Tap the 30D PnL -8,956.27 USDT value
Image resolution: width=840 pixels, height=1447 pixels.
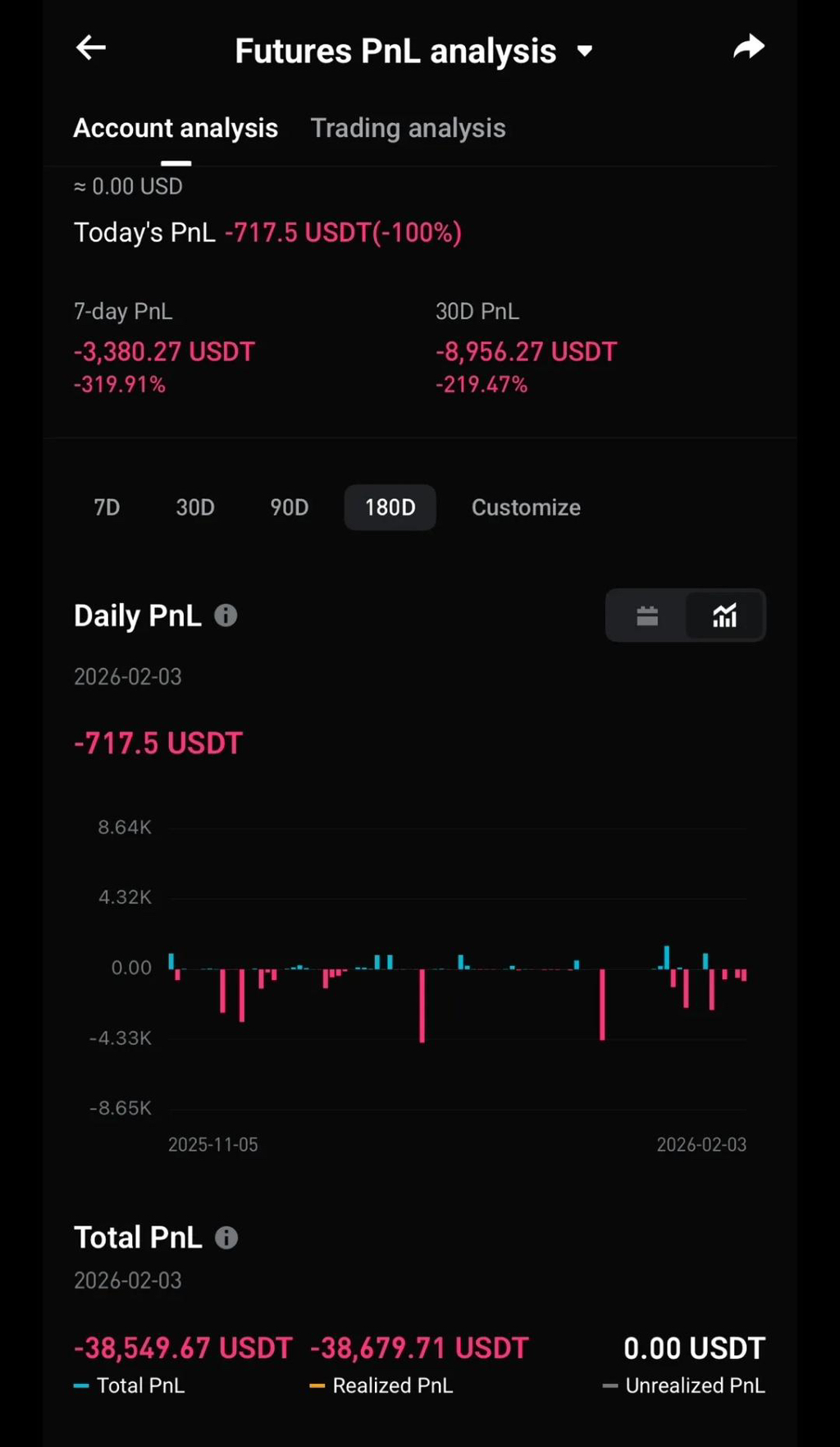point(526,352)
